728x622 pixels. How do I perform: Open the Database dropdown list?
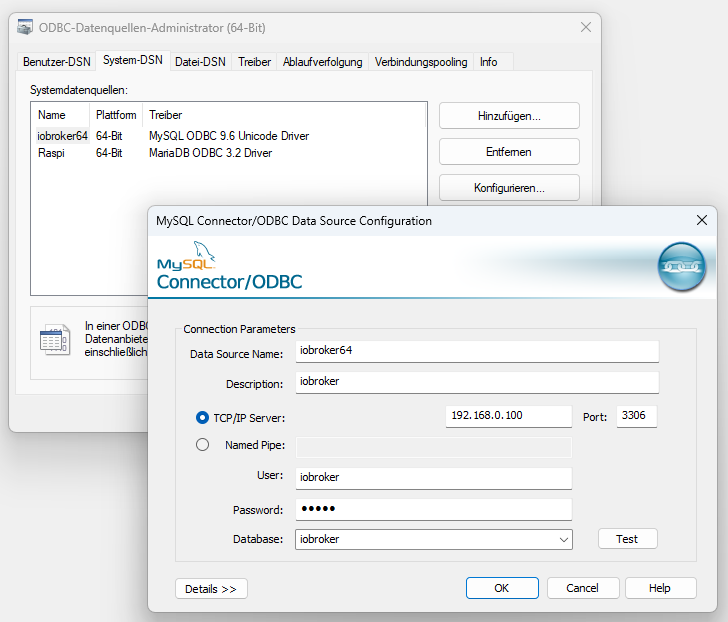[x=564, y=539]
